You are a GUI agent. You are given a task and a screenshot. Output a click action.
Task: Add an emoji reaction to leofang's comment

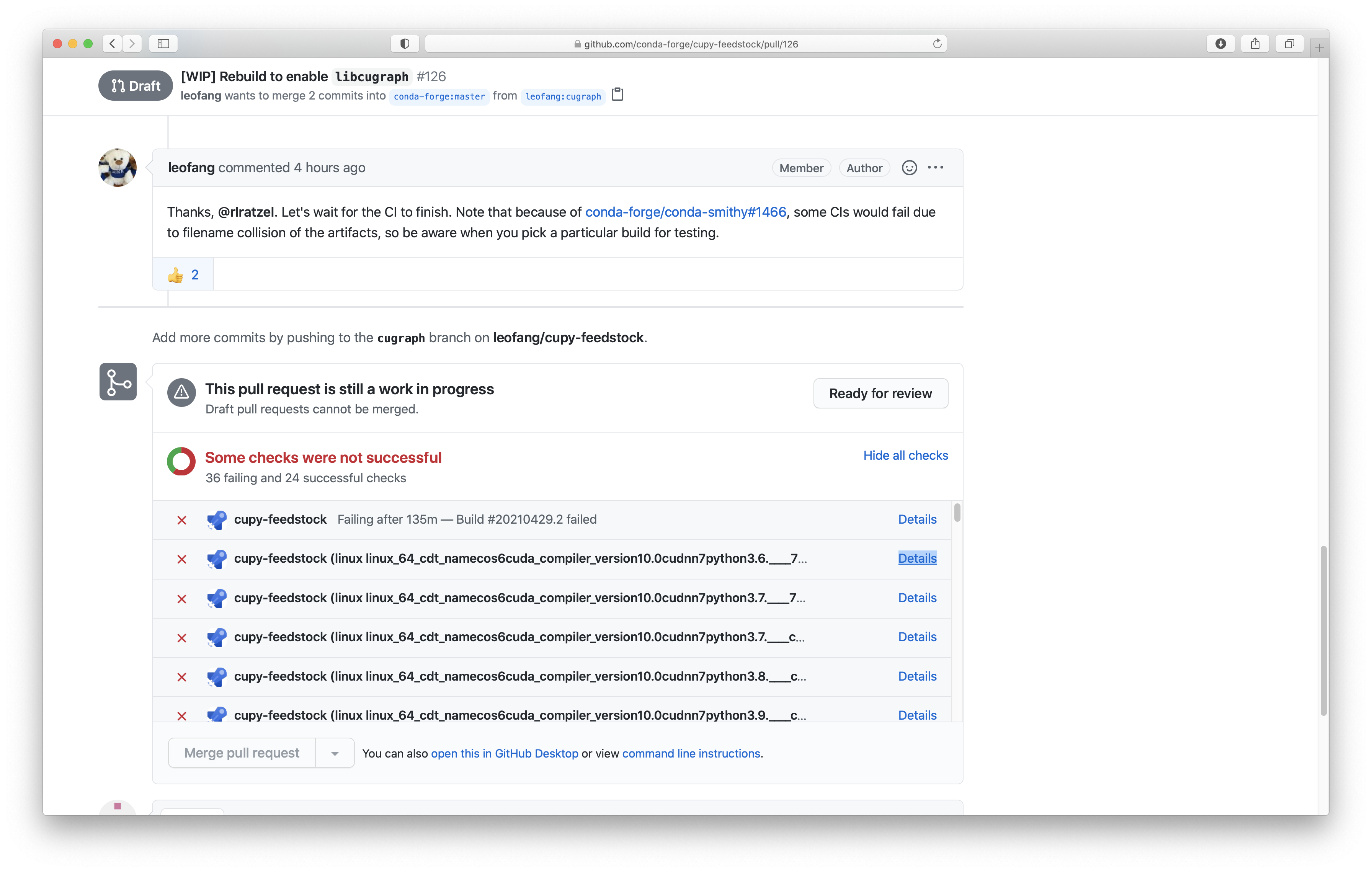point(909,167)
